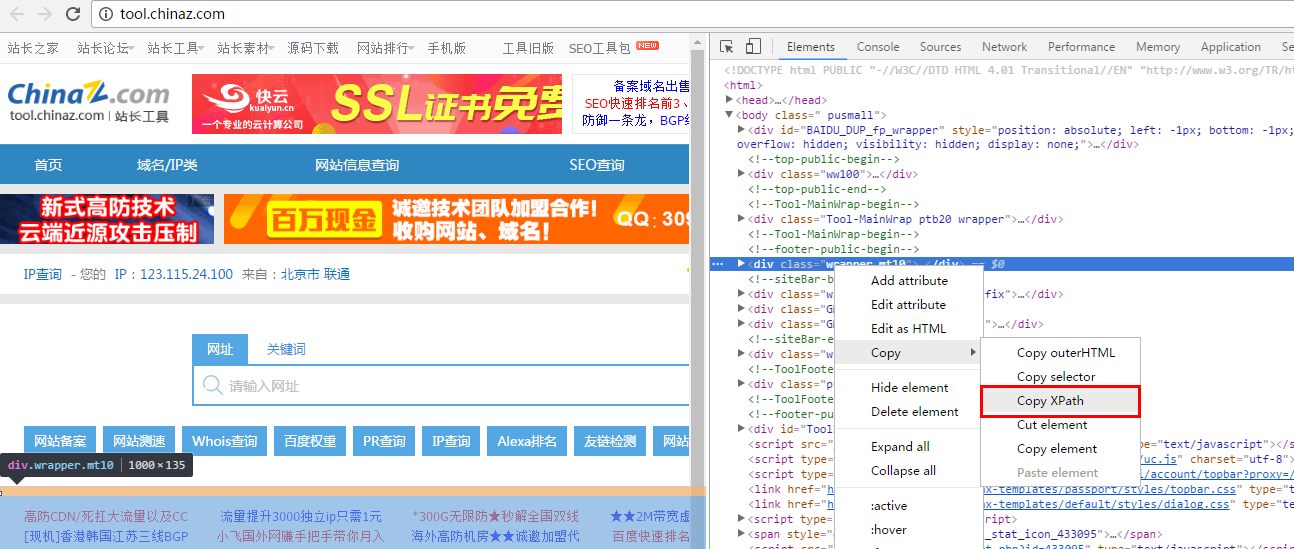Click the Whois查询 button
This screenshot has height=549, width=1294.
(x=224, y=441)
